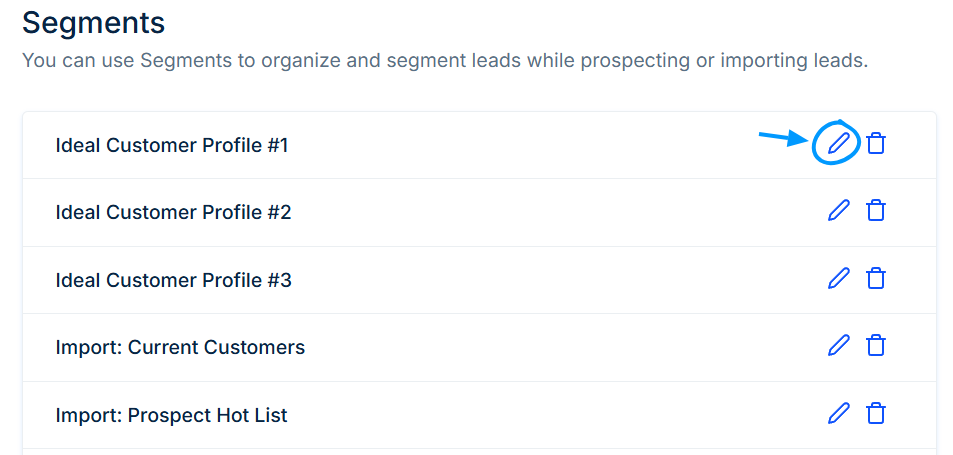The width and height of the screenshot is (953, 455).
Task: Select the Ideal Customer Profile #1 name
Action: point(171,146)
